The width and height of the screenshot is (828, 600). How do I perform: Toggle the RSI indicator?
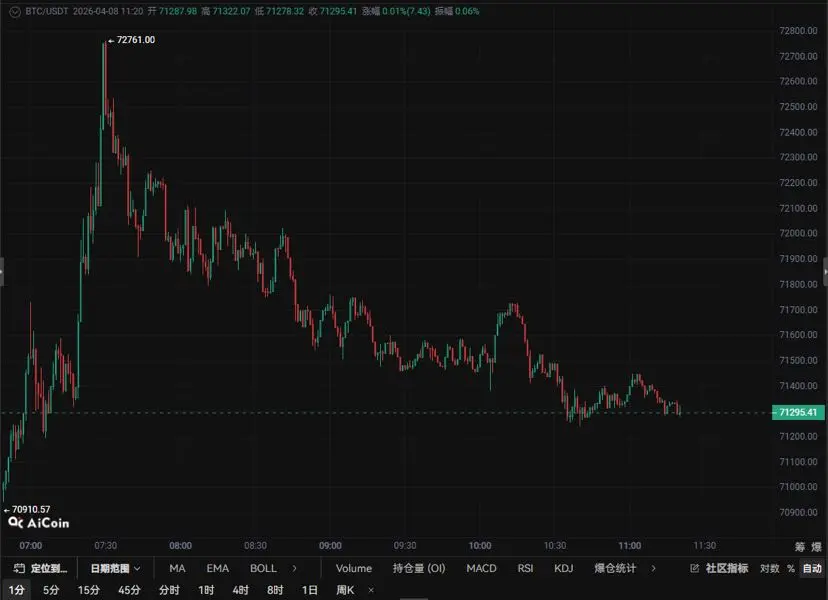click(x=525, y=568)
